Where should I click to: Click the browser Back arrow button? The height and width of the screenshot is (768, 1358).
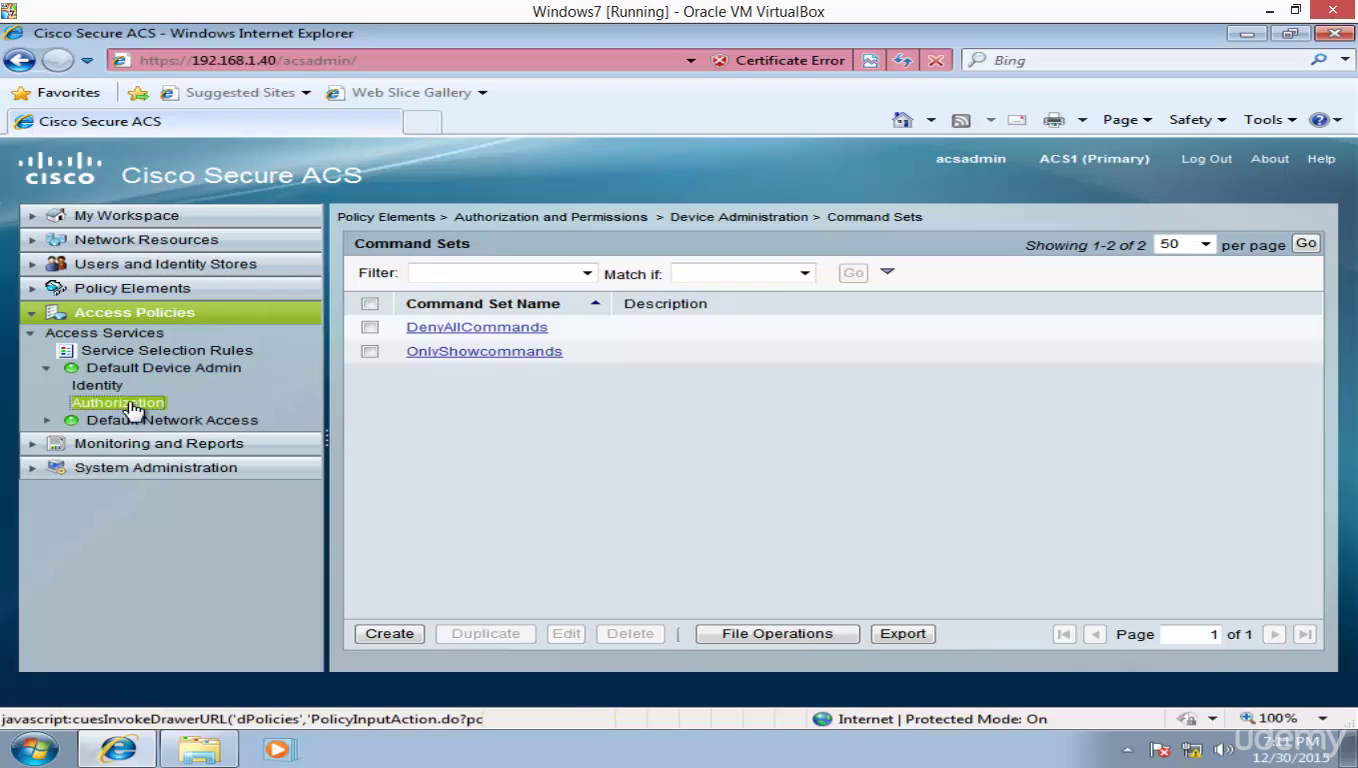tap(19, 60)
